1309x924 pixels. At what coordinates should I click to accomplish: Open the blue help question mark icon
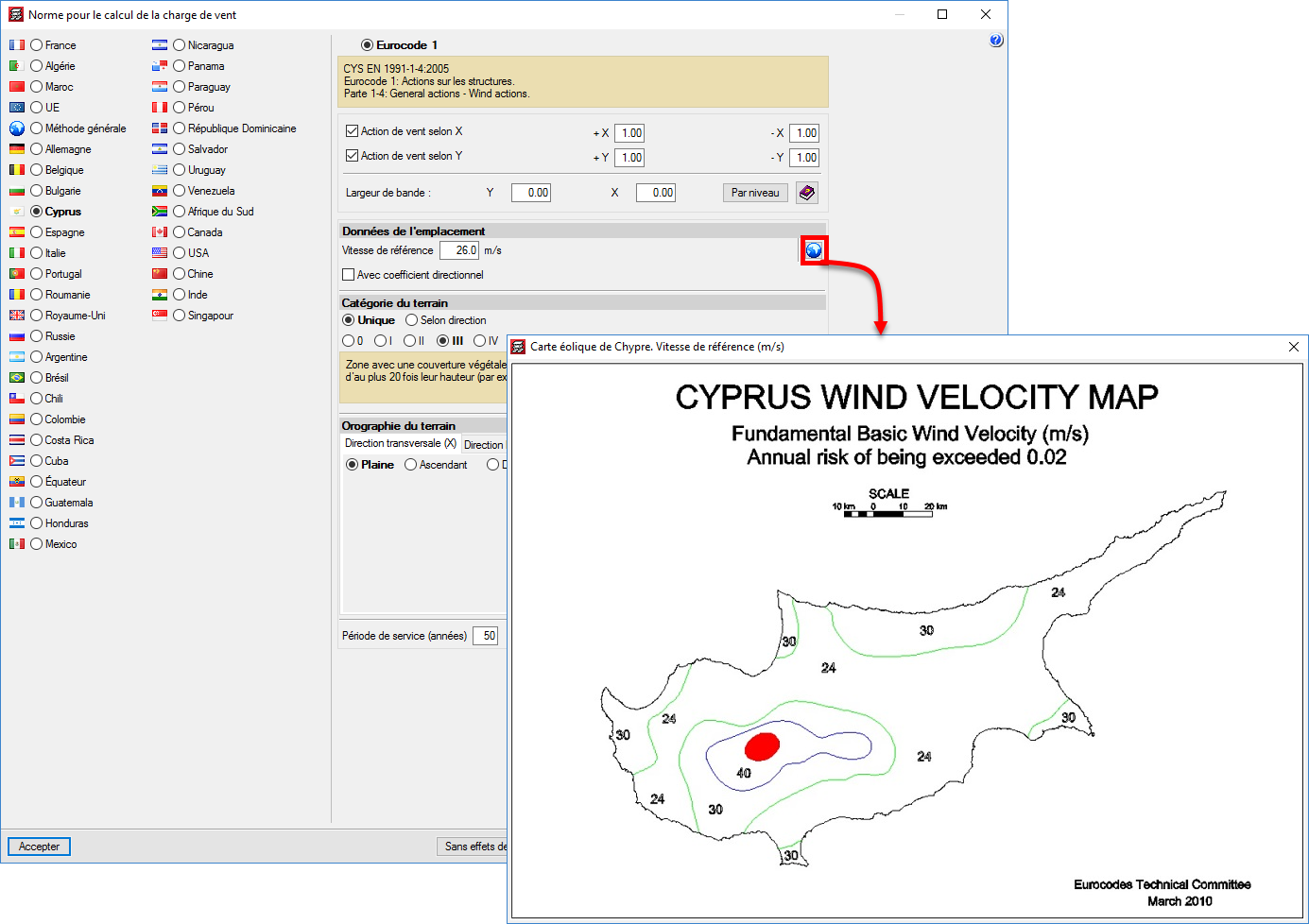[x=996, y=41]
